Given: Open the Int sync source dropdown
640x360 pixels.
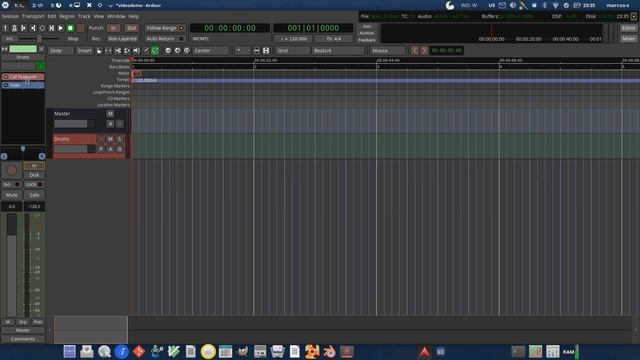Looking at the screenshot, I should click(x=9, y=39).
